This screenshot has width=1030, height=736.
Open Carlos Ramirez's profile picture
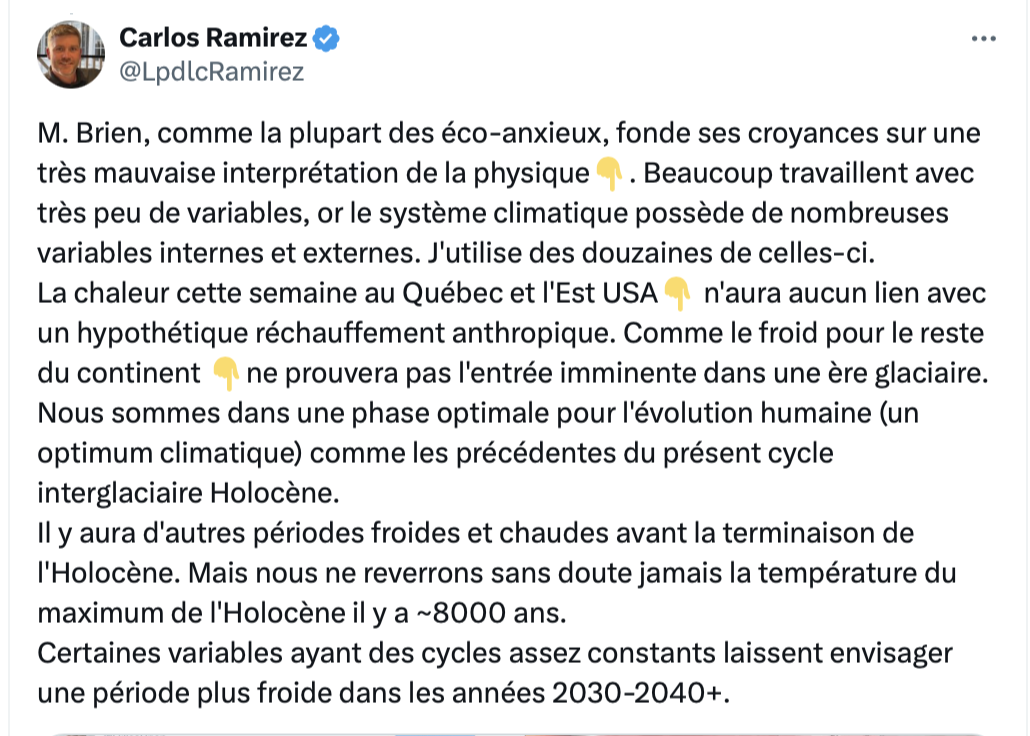coord(71,55)
